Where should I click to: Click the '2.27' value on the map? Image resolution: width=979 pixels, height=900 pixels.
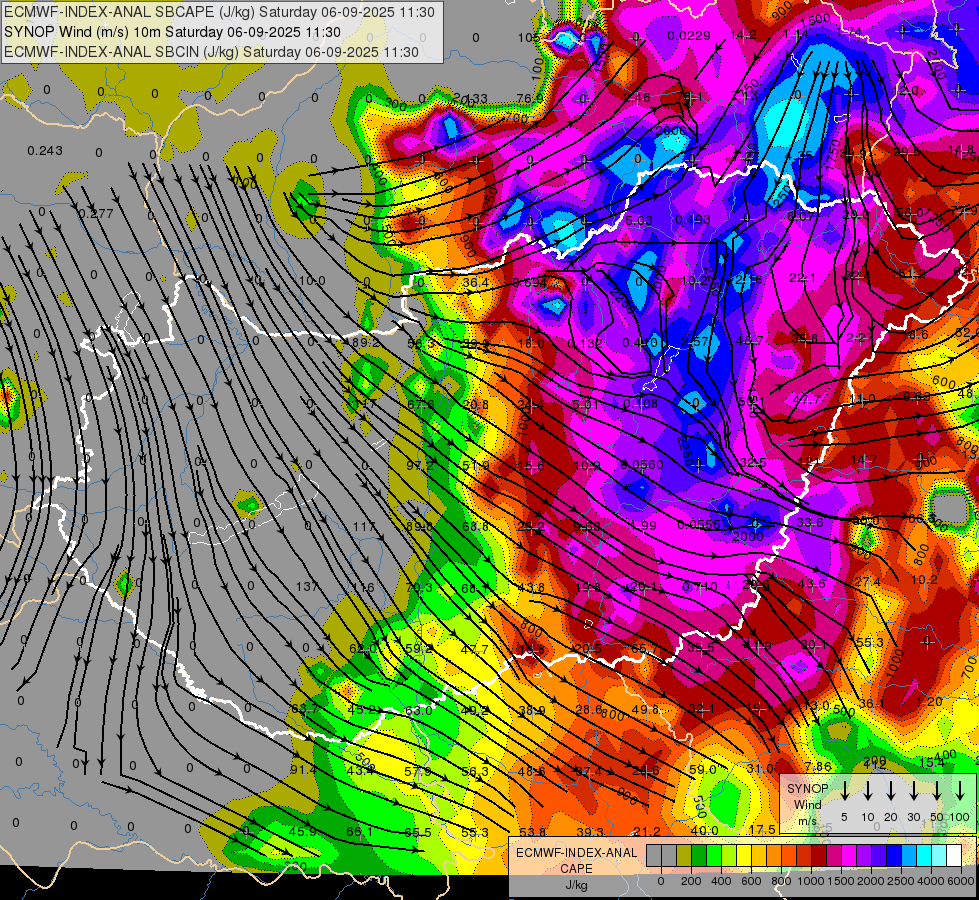tap(859, 338)
